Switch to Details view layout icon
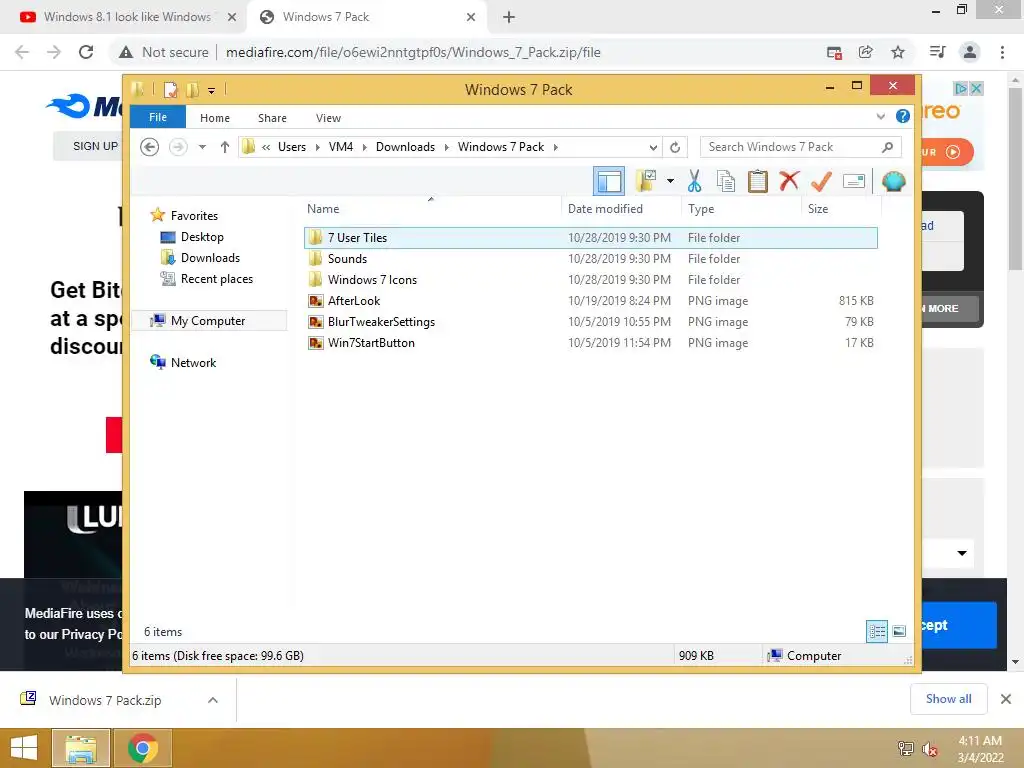This screenshot has height=768, width=1024. tap(877, 631)
